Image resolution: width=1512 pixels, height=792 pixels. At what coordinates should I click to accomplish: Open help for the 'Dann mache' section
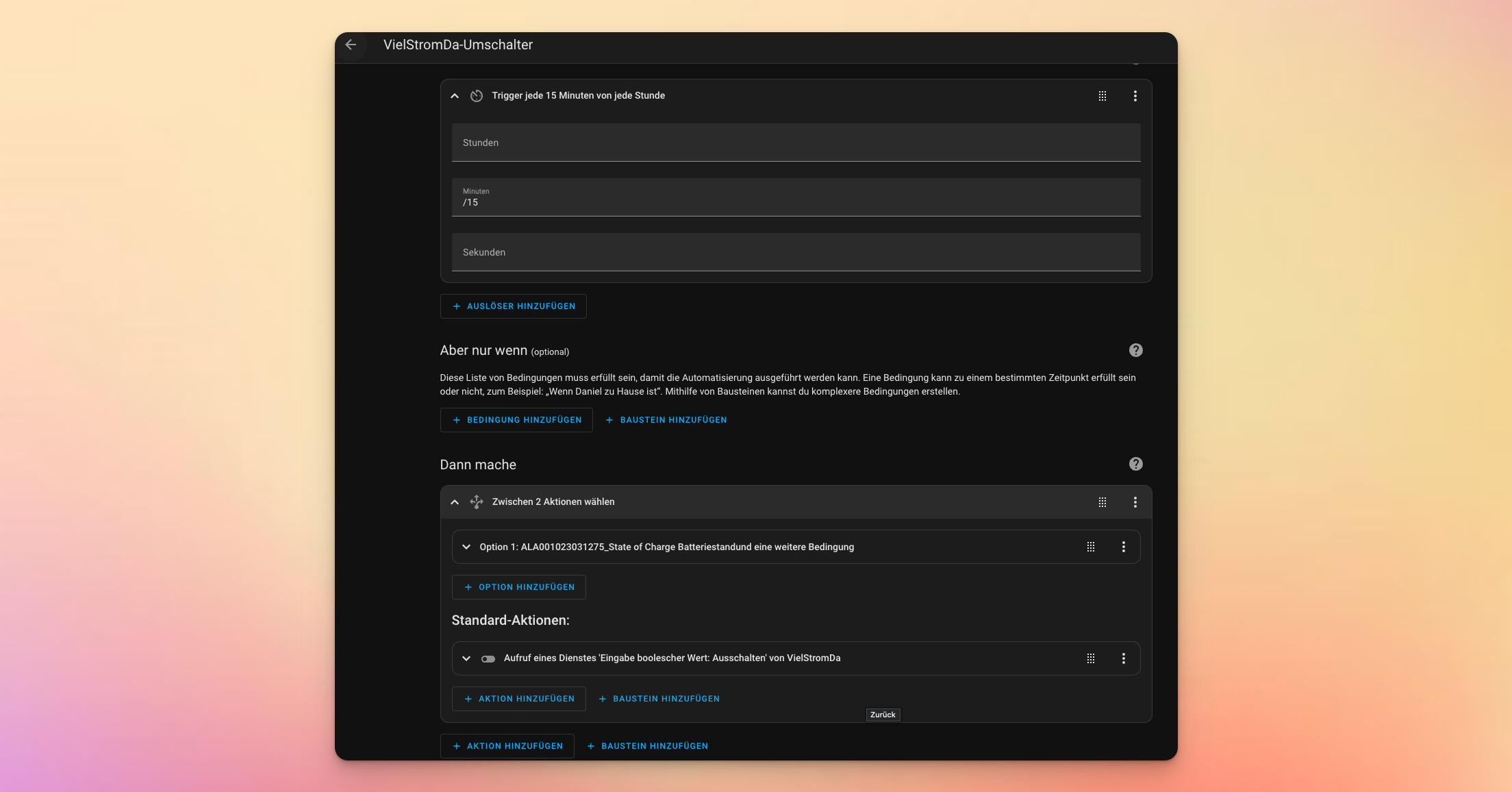click(1135, 464)
